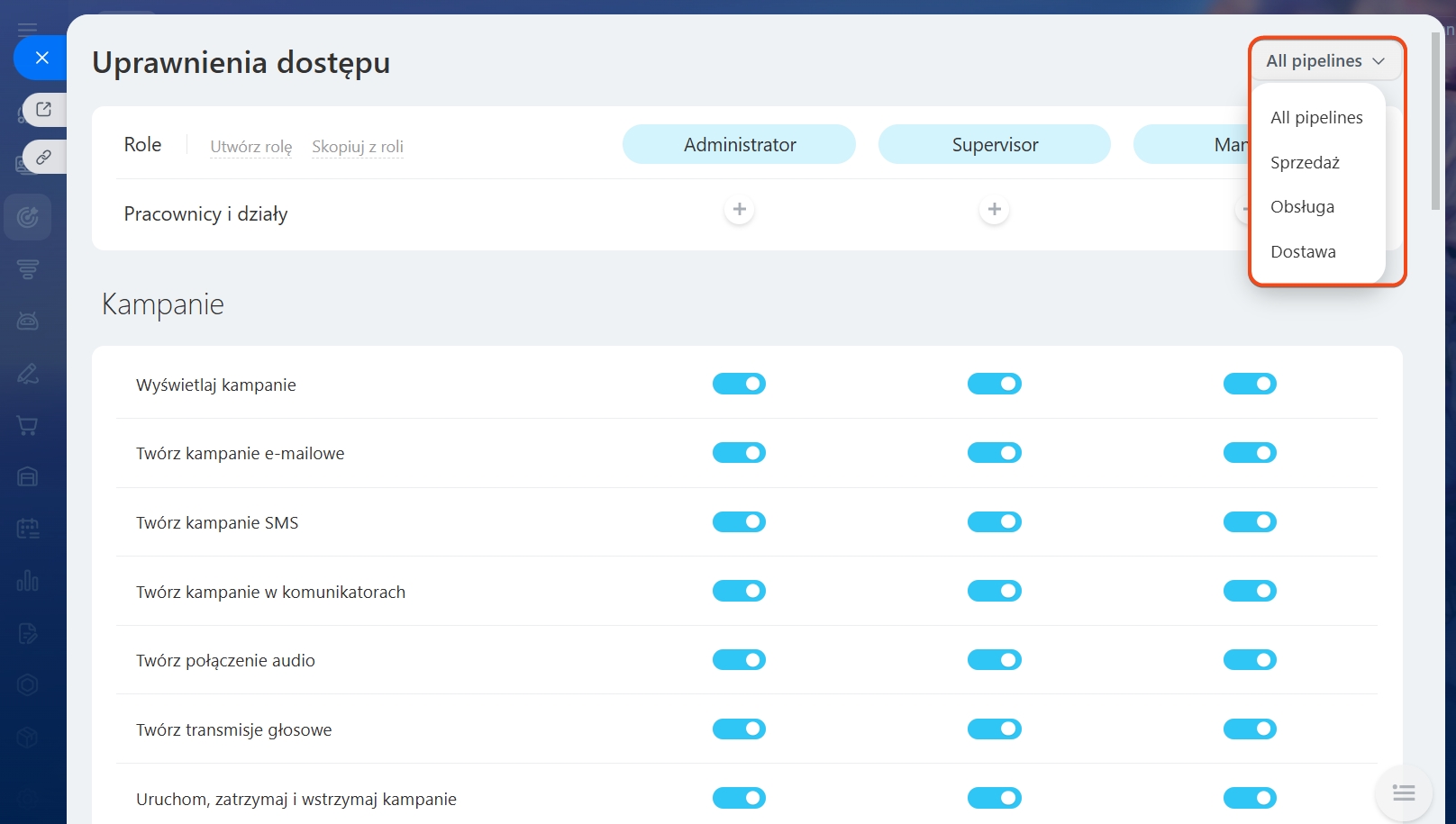The image size is (1456, 824).
Task: Choose Sprzedaż pipeline option
Action: [1305, 162]
